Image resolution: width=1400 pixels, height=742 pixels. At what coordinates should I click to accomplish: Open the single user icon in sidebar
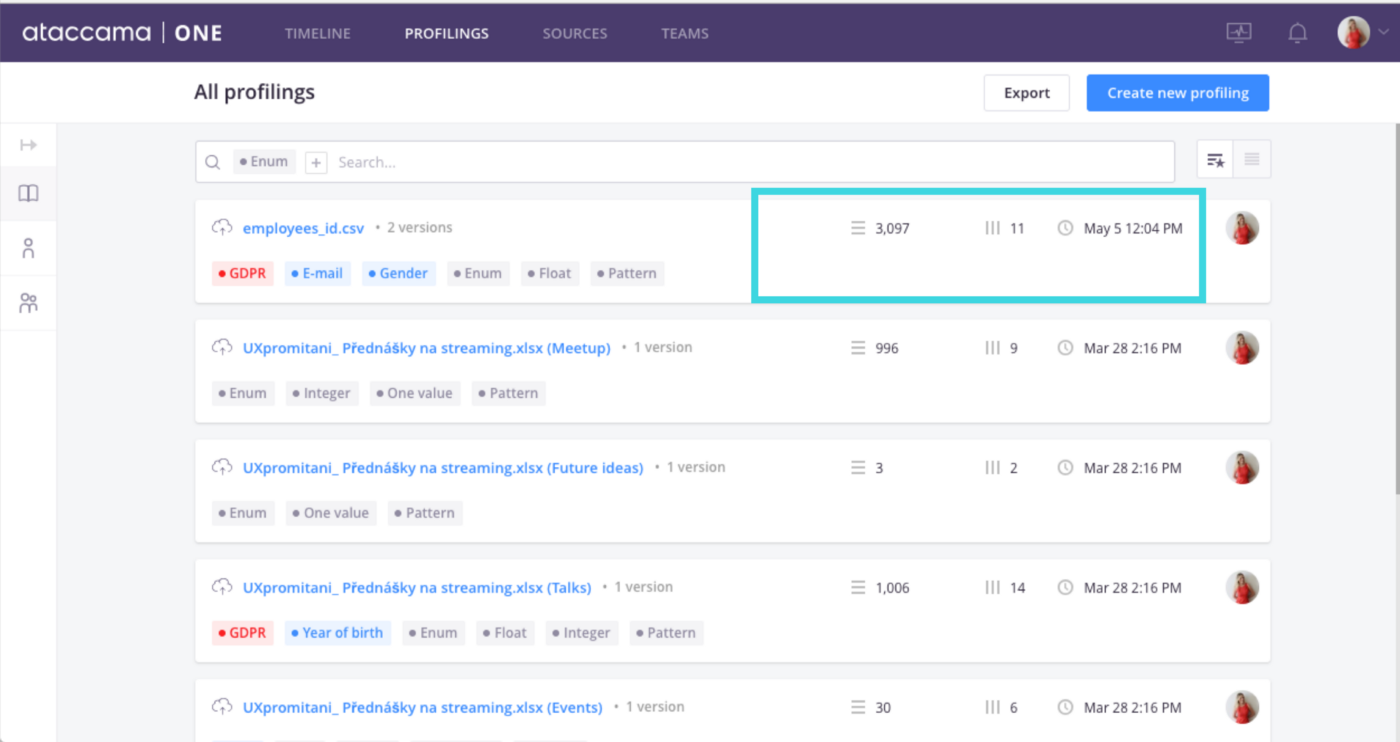[28, 248]
